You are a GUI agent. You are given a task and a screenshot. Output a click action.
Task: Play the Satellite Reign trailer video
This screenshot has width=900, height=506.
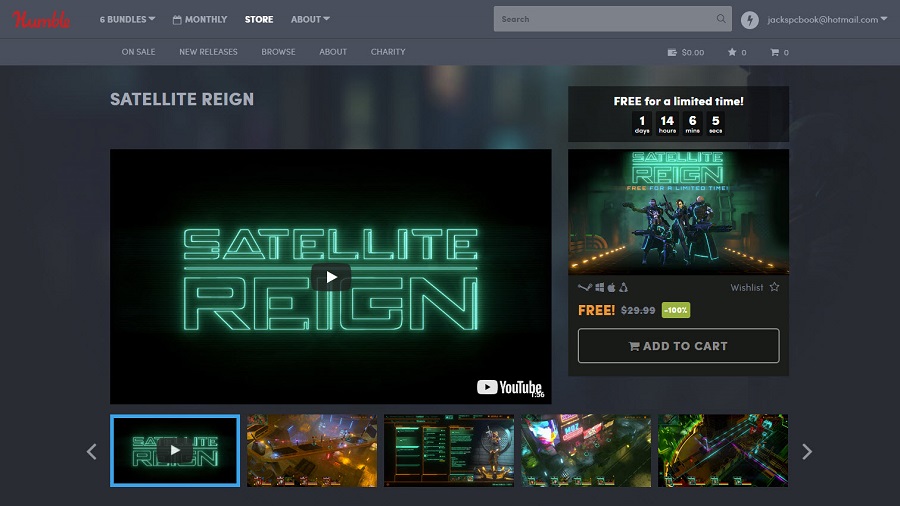[x=331, y=277]
